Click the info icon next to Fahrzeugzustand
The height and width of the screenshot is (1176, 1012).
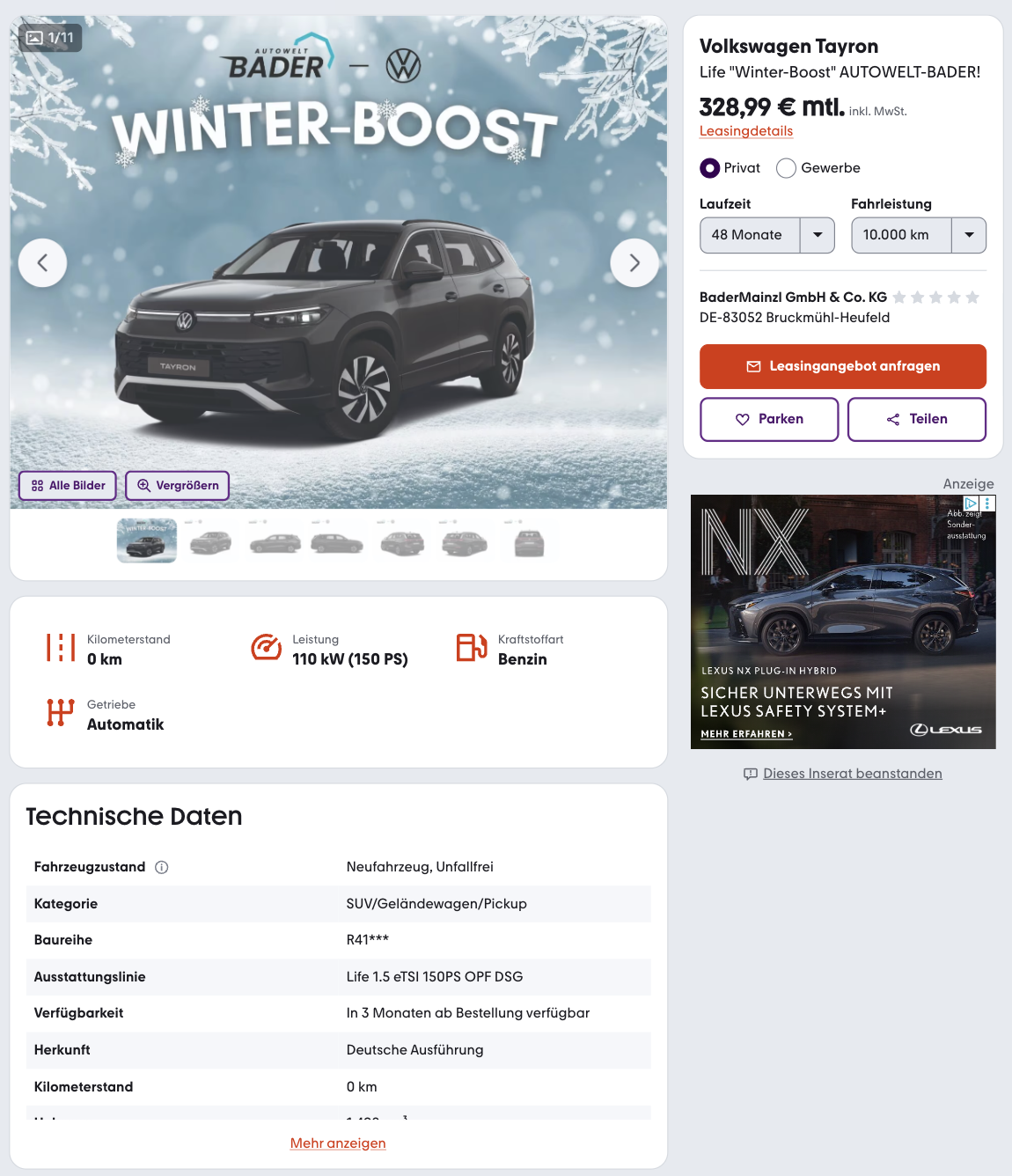coord(162,867)
